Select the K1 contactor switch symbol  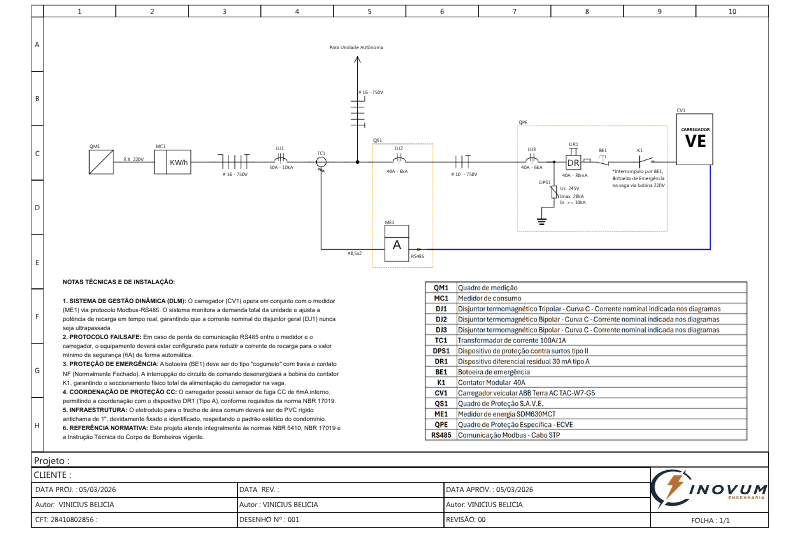[646, 160]
